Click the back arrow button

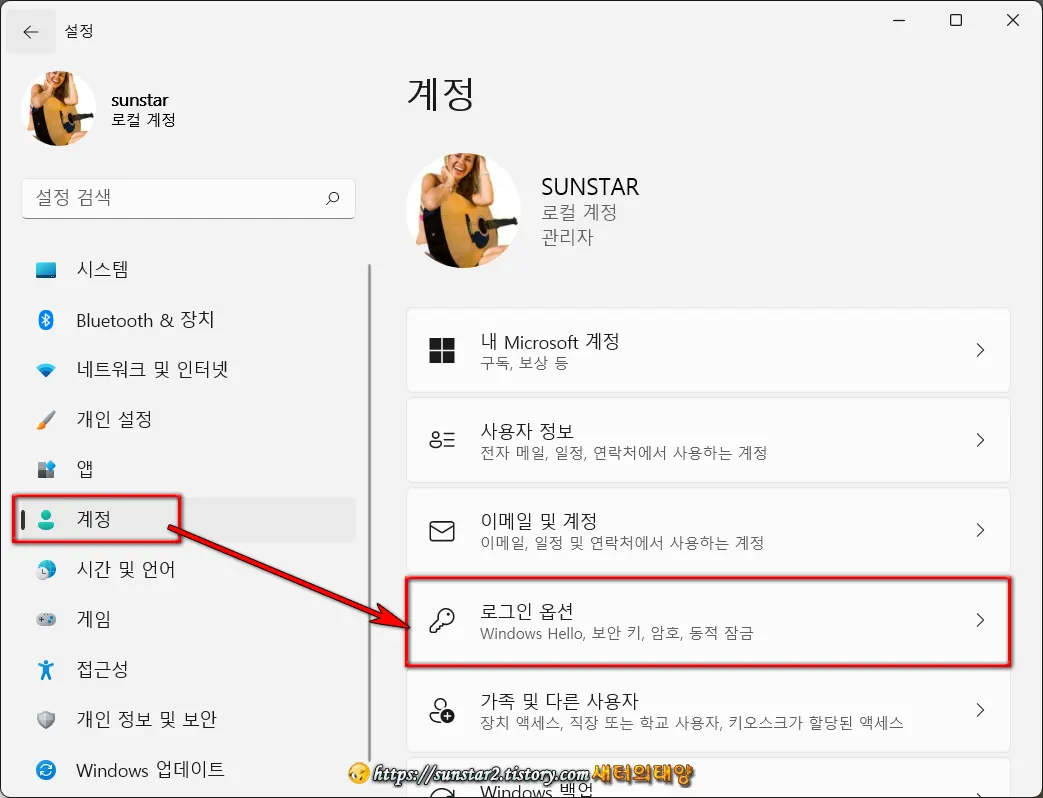(x=31, y=31)
